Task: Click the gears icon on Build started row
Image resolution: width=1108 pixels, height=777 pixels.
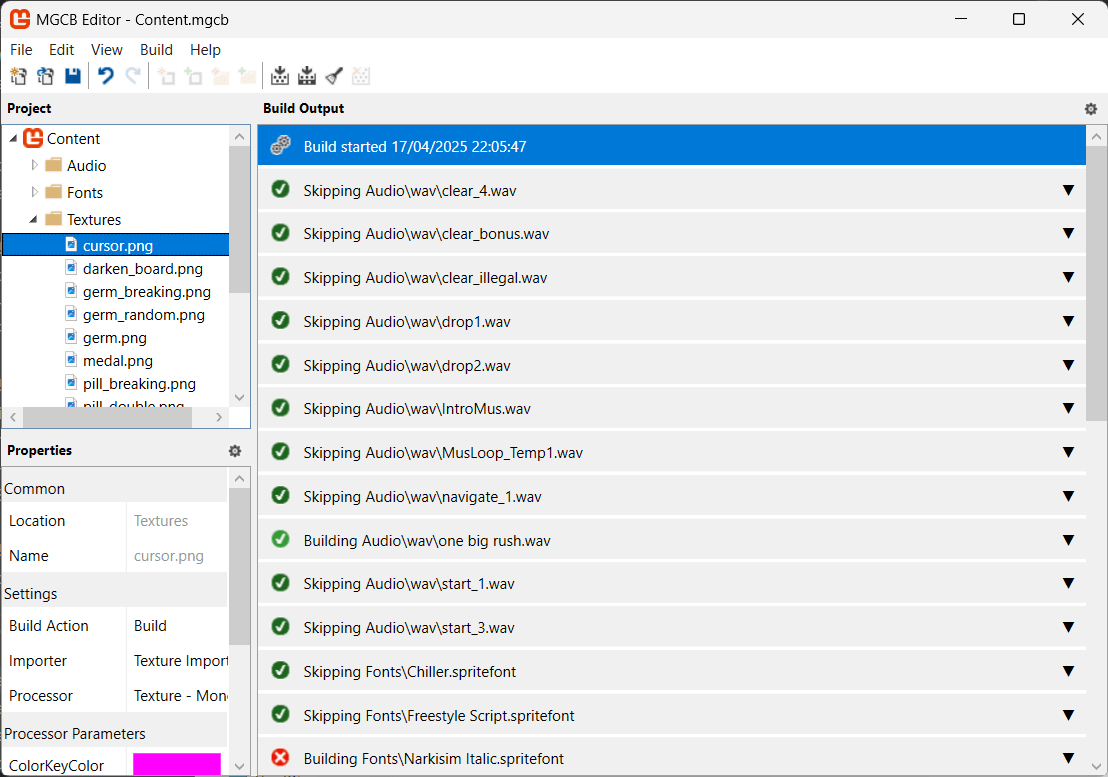Action: (281, 146)
